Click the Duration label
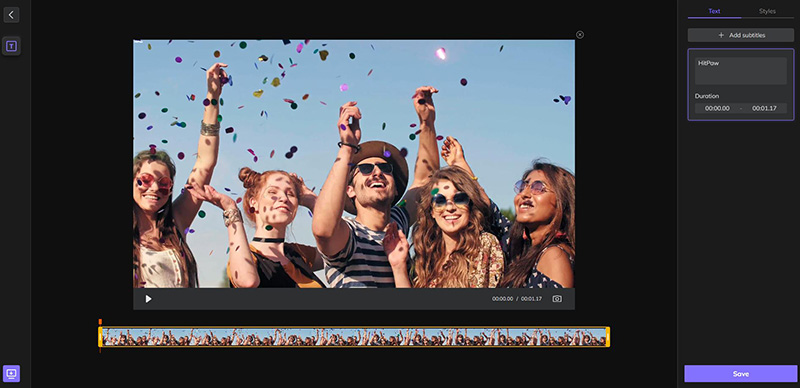The height and width of the screenshot is (388, 800). coord(707,96)
